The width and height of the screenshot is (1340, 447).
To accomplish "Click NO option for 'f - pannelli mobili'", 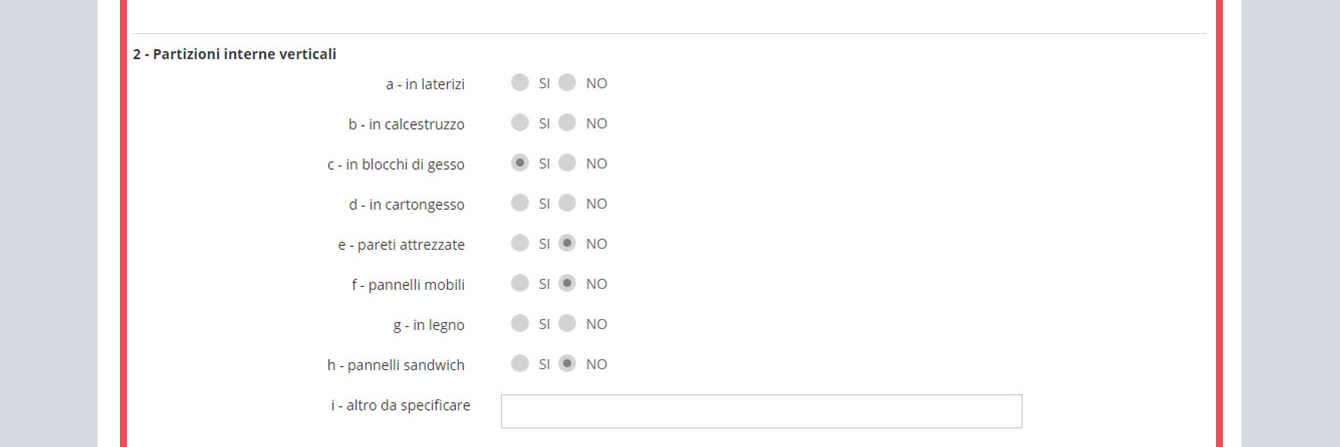I will (567, 283).
